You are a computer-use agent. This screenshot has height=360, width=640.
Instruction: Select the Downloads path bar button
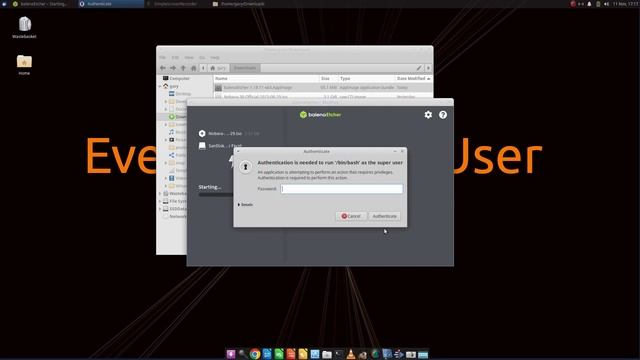(x=245, y=68)
